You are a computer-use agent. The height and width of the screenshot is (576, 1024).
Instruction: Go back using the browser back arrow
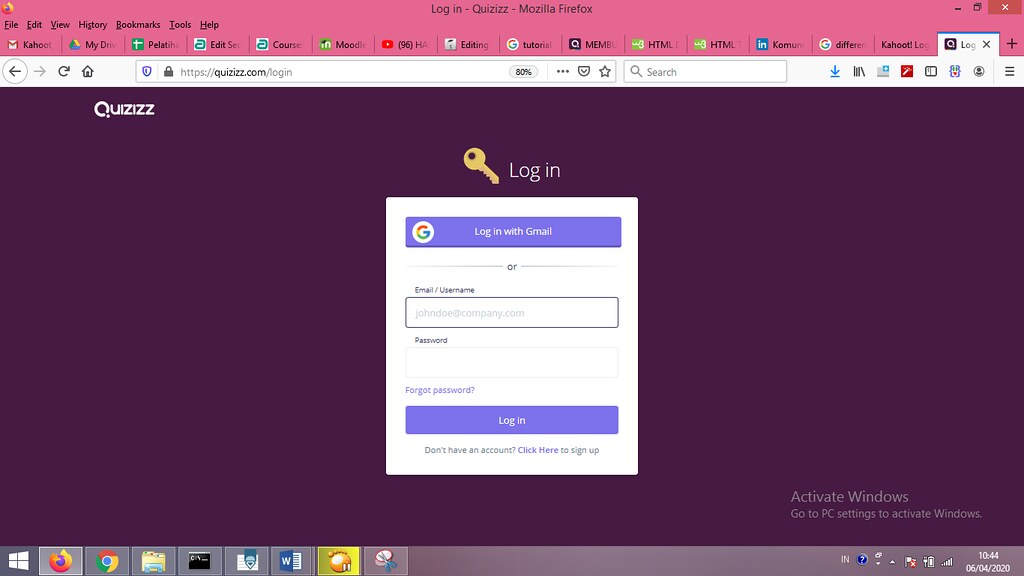pos(15,72)
